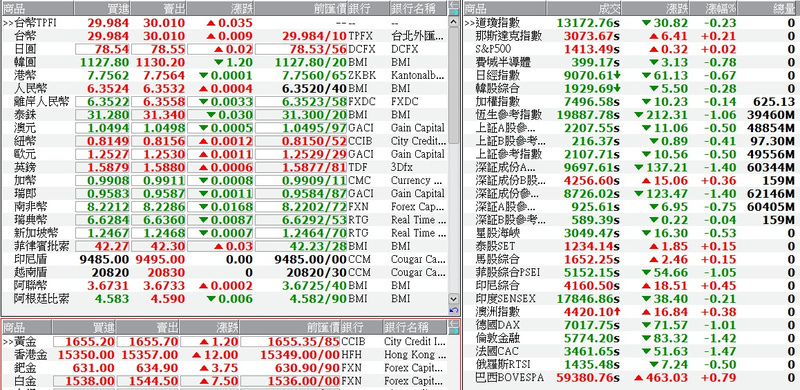
Task: Select the 日經指數 index row
Action: click(632, 76)
